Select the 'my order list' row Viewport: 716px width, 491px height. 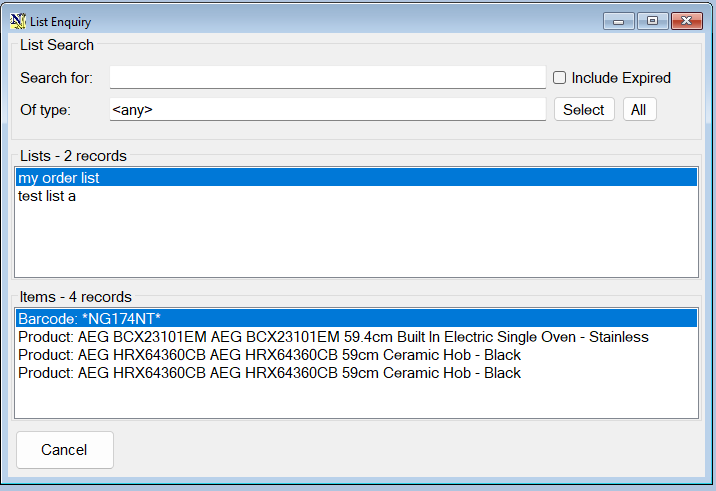pyautogui.click(x=356, y=177)
